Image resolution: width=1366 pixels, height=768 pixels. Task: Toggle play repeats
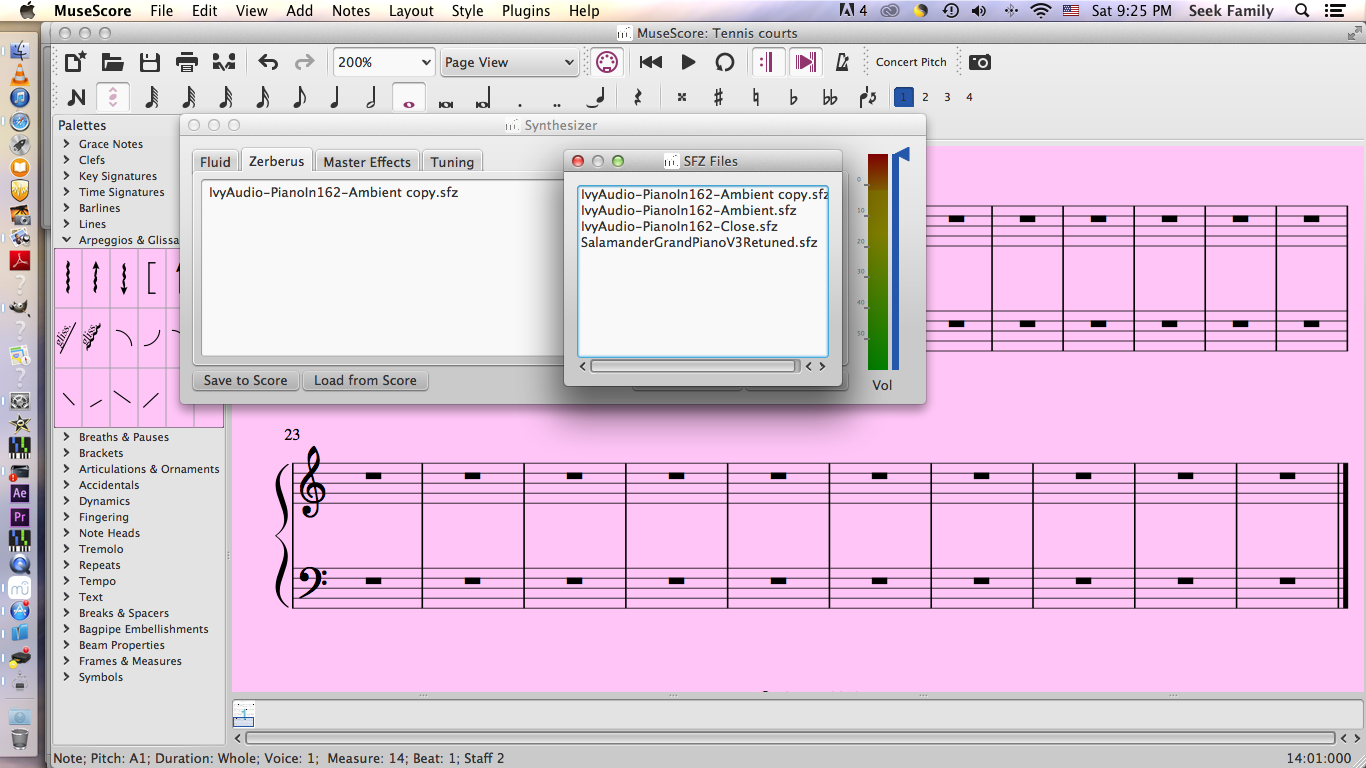pyautogui.click(x=767, y=62)
